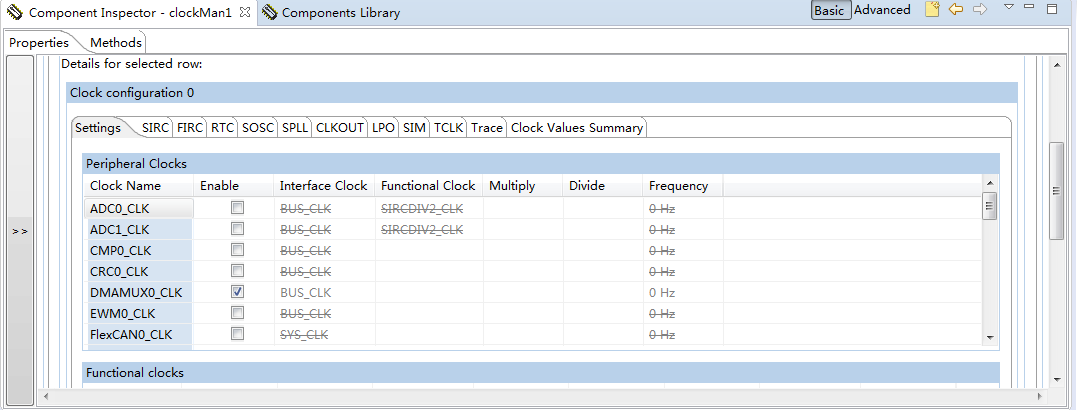The height and width of the screenshot is (410, 1077).
Task: Click the Enable column header
Action: (234, 185)
